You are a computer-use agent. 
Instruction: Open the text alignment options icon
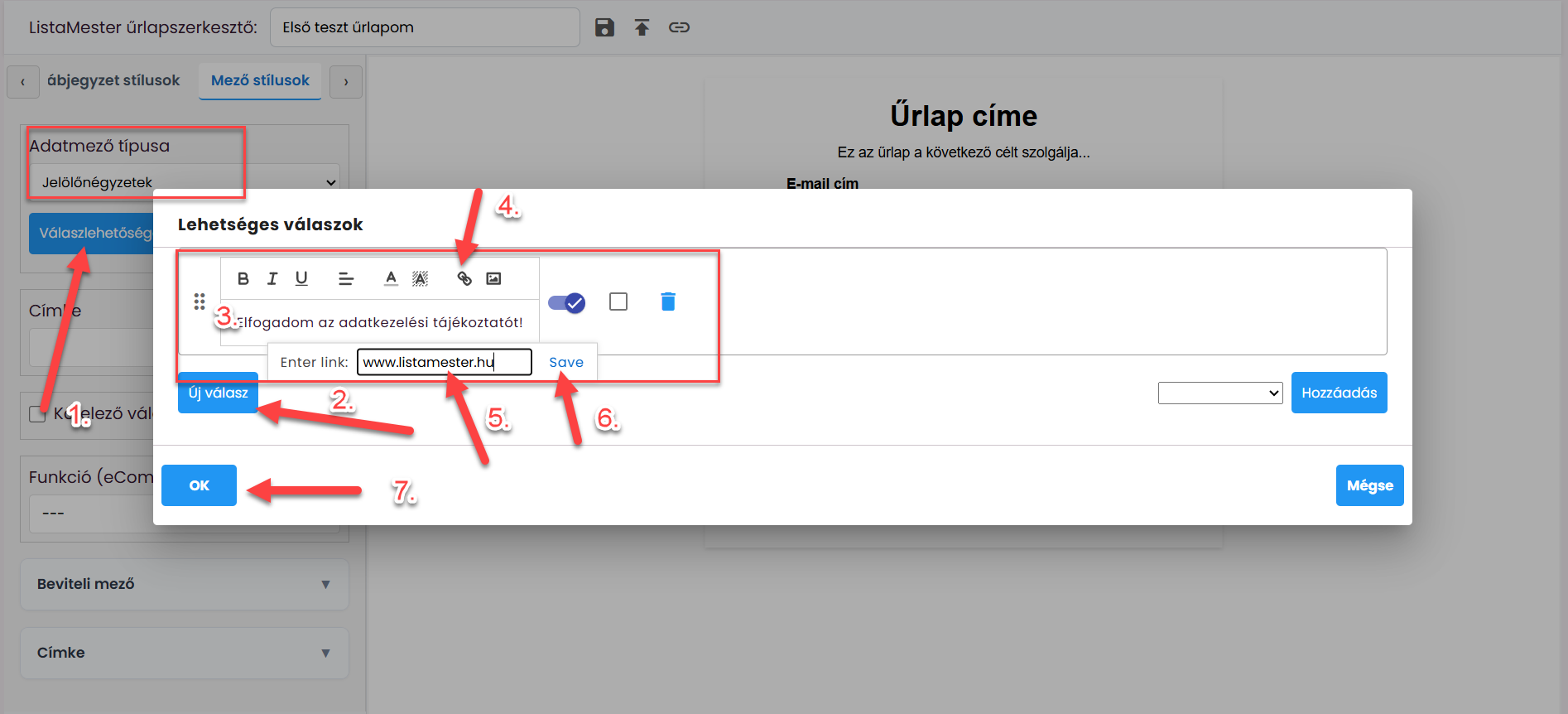coord(346,278)
